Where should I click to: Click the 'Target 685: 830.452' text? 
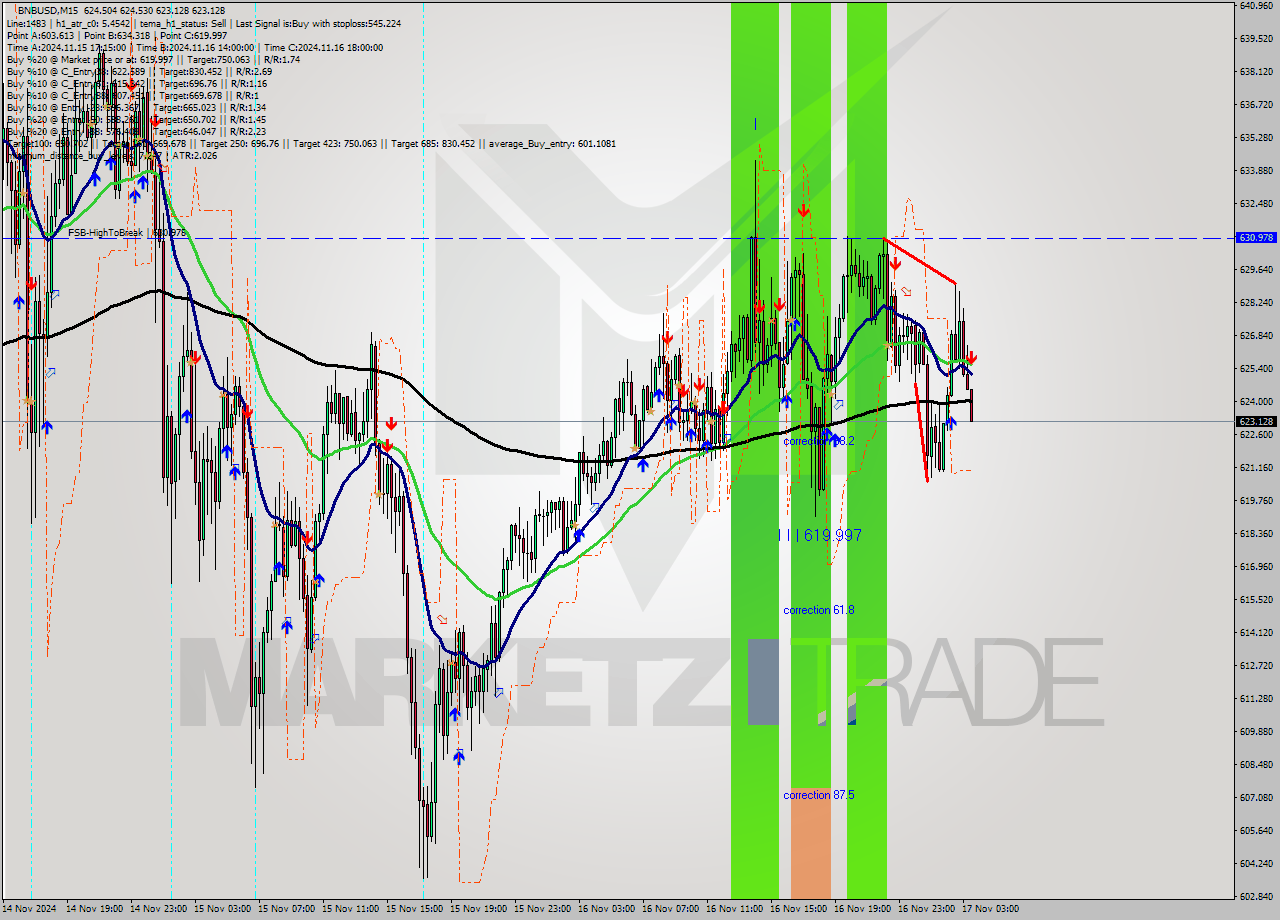tap(435, 143)
